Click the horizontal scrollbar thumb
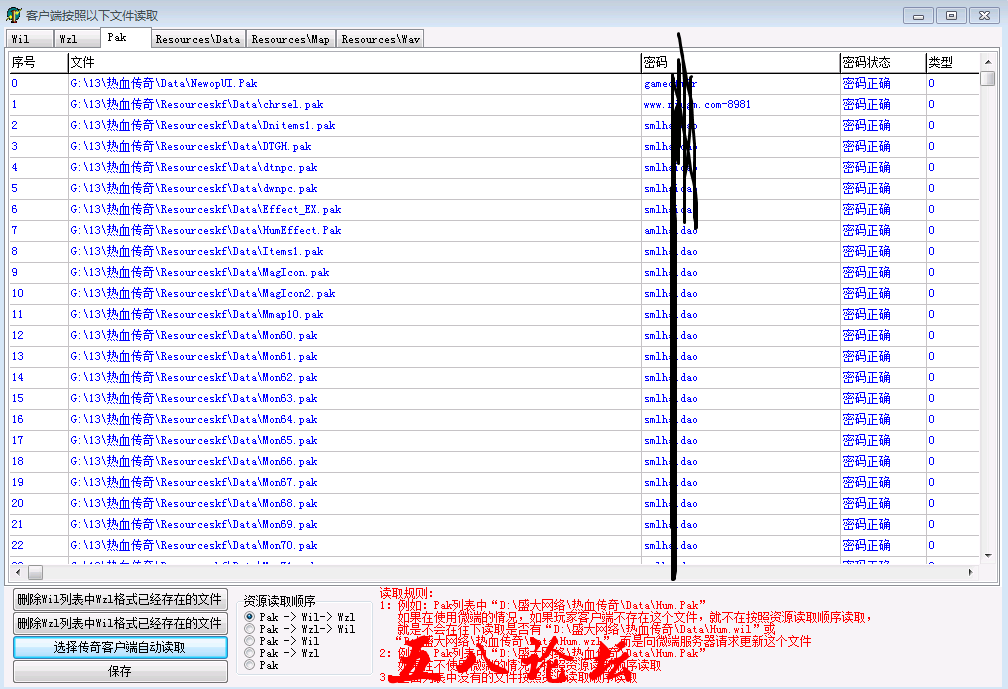1008x689 pixels. click(35, 572)
